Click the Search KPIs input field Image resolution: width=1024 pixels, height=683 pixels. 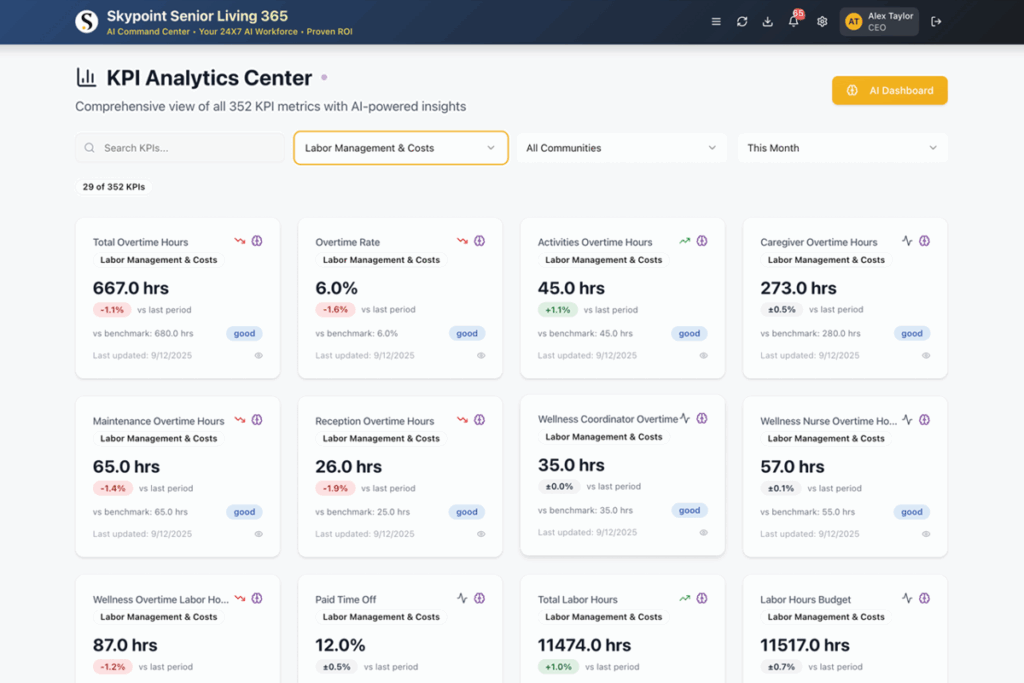[x=180, y=148]
